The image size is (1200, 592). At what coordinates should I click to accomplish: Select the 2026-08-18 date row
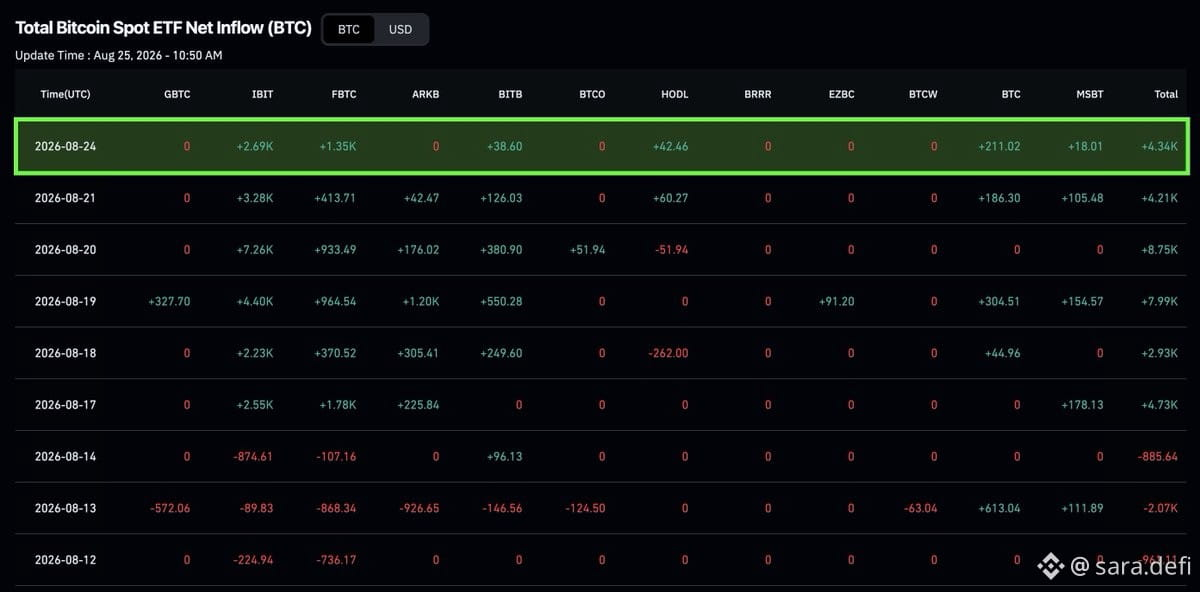(600, 353)
